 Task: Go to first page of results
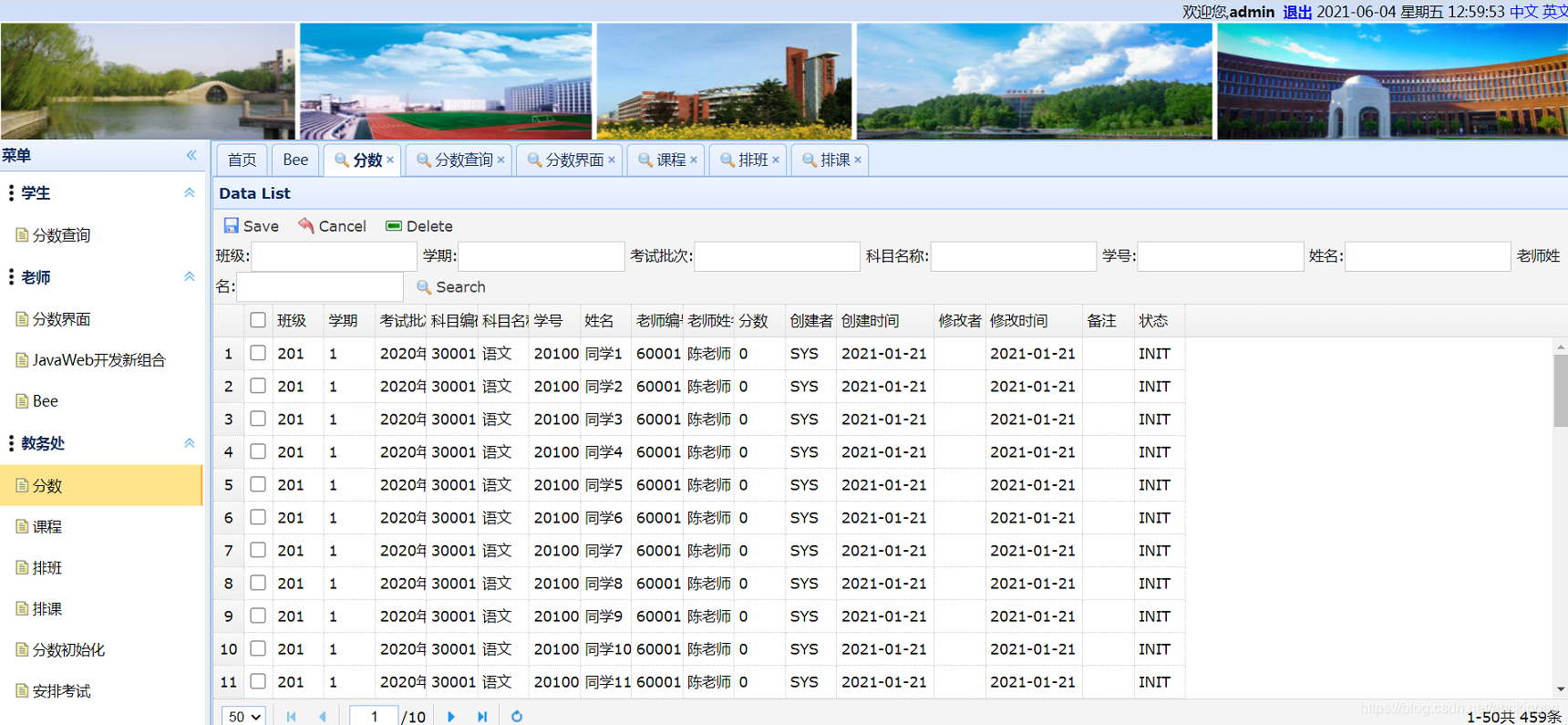[x=291, y=717]
